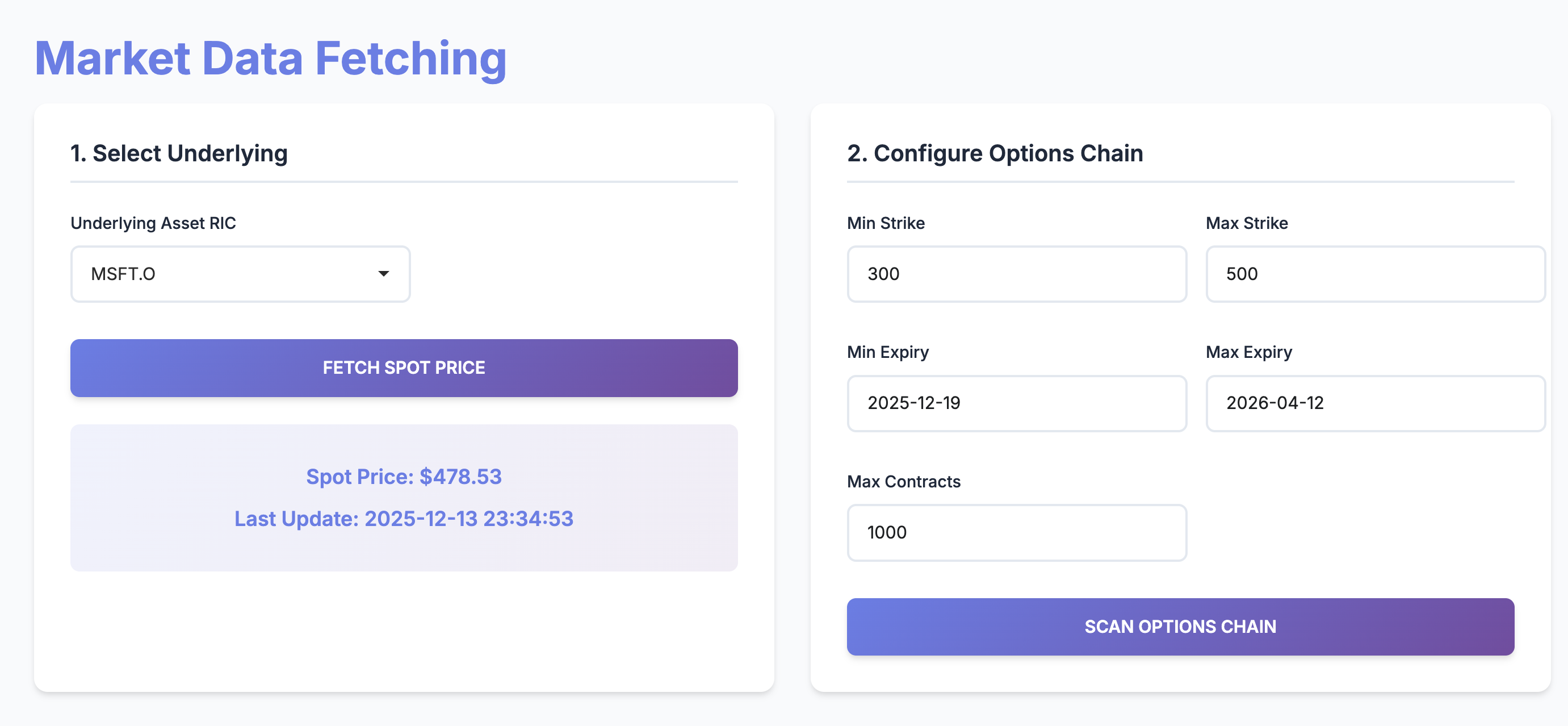Select the Min Expiry date field 2025-12-19

tap(1016, 403)
